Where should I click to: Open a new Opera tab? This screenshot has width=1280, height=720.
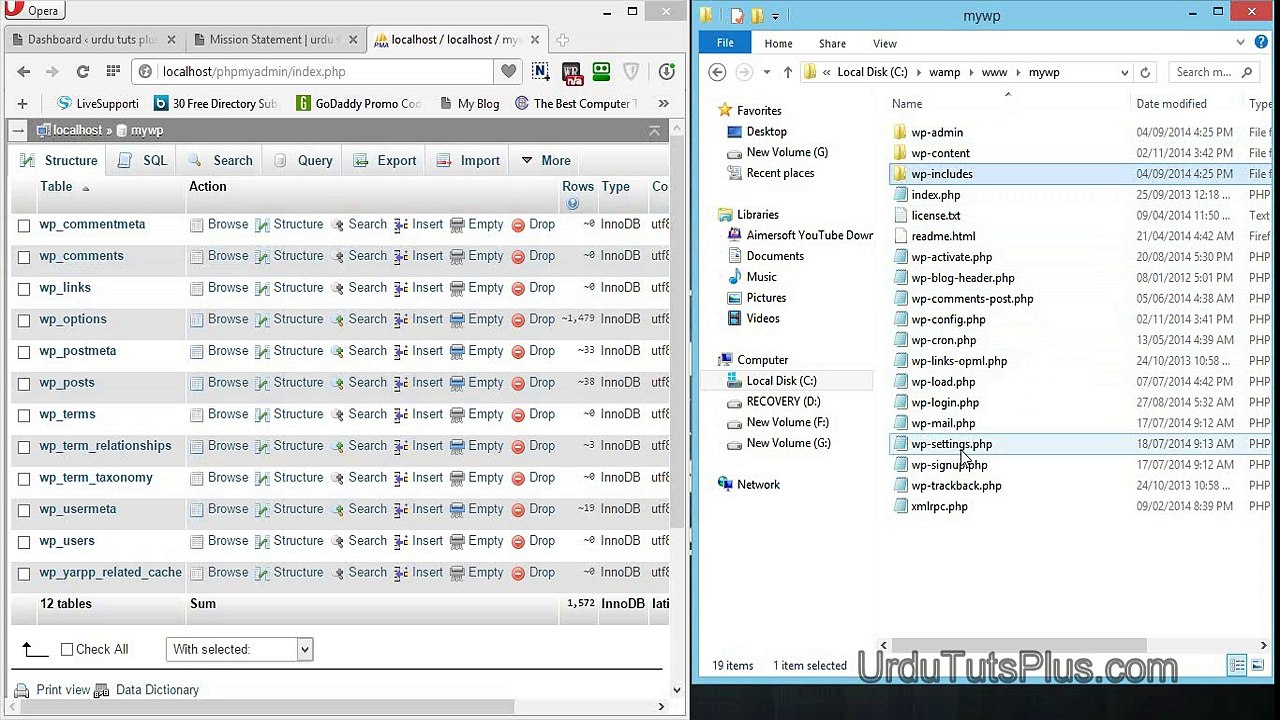(x=562, y=40)
